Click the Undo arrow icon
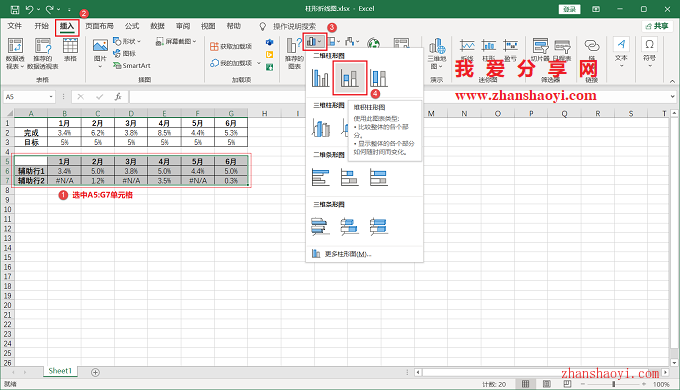The image size is (680, 390). [29, 9]
